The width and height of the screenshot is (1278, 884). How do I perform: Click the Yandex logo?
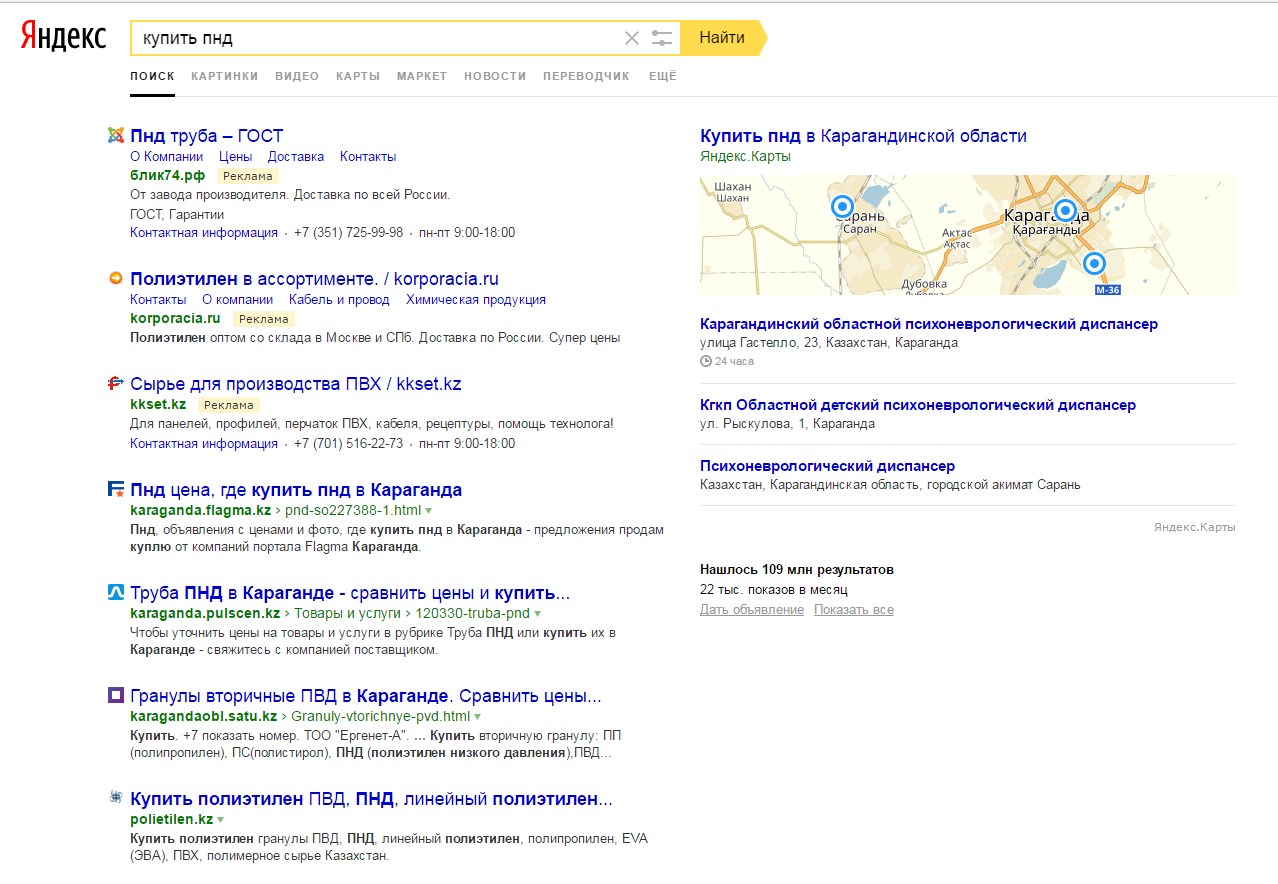64,37
